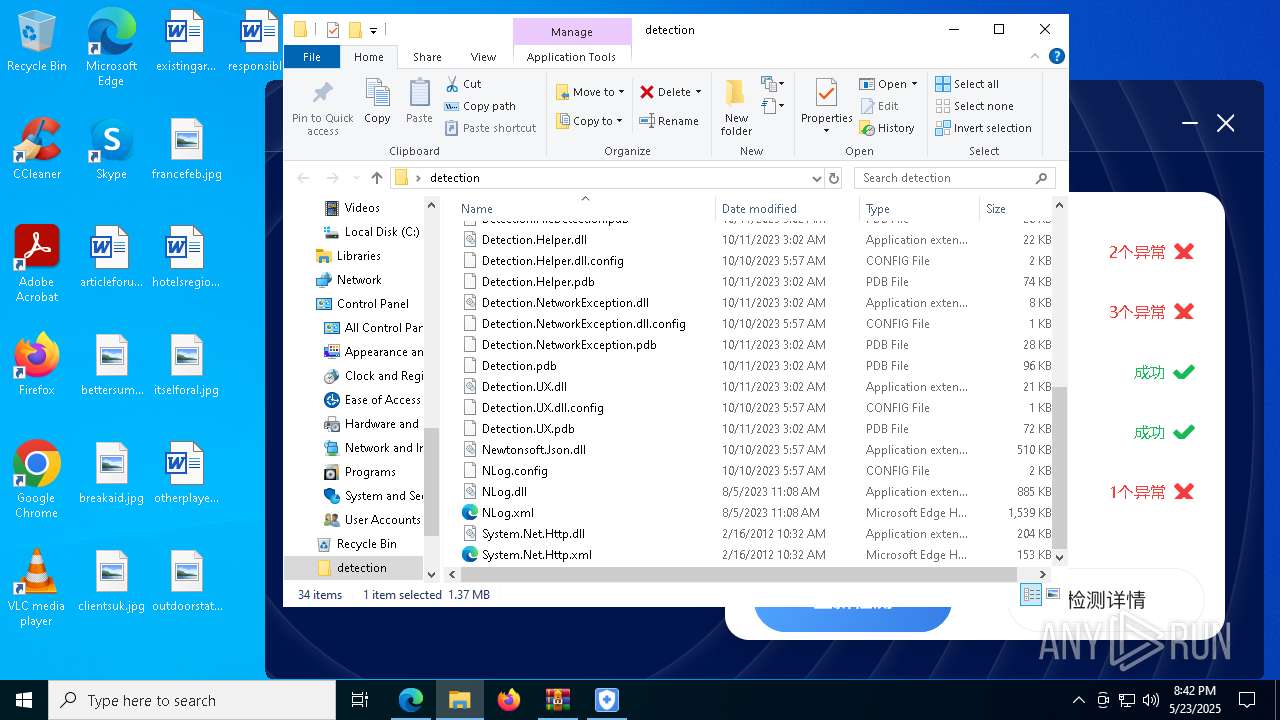Click the file list horizontal scrollbar

[x=738, y=574]
